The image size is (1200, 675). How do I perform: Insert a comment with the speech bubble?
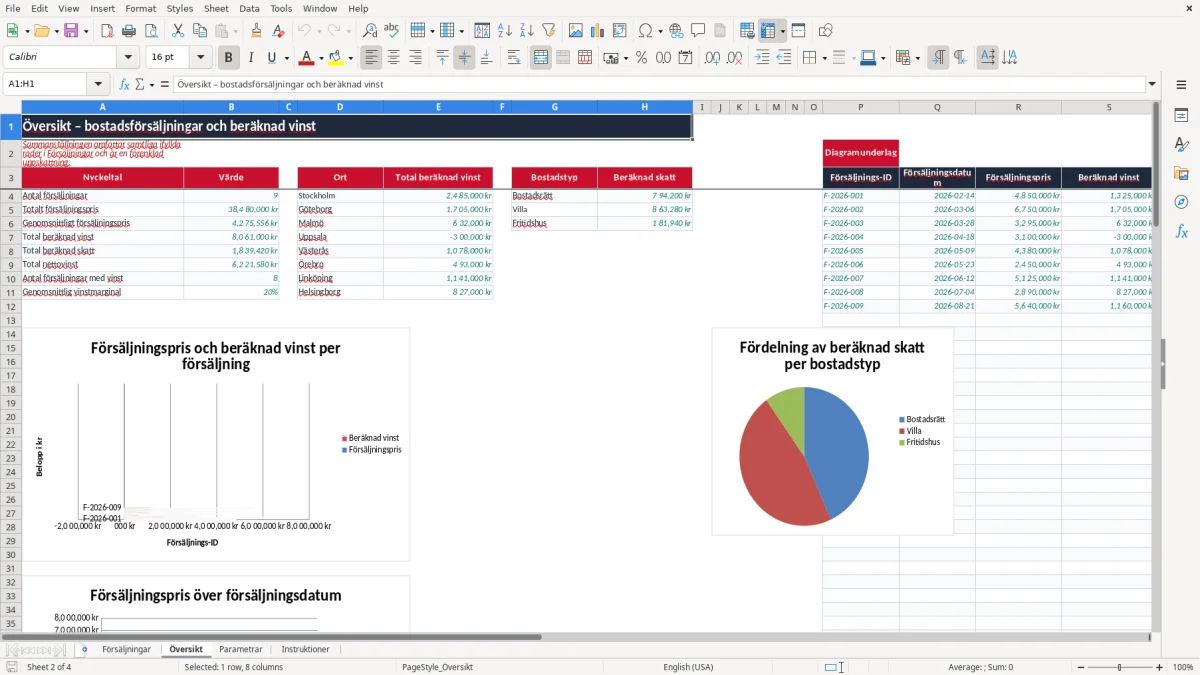(698, 31)
